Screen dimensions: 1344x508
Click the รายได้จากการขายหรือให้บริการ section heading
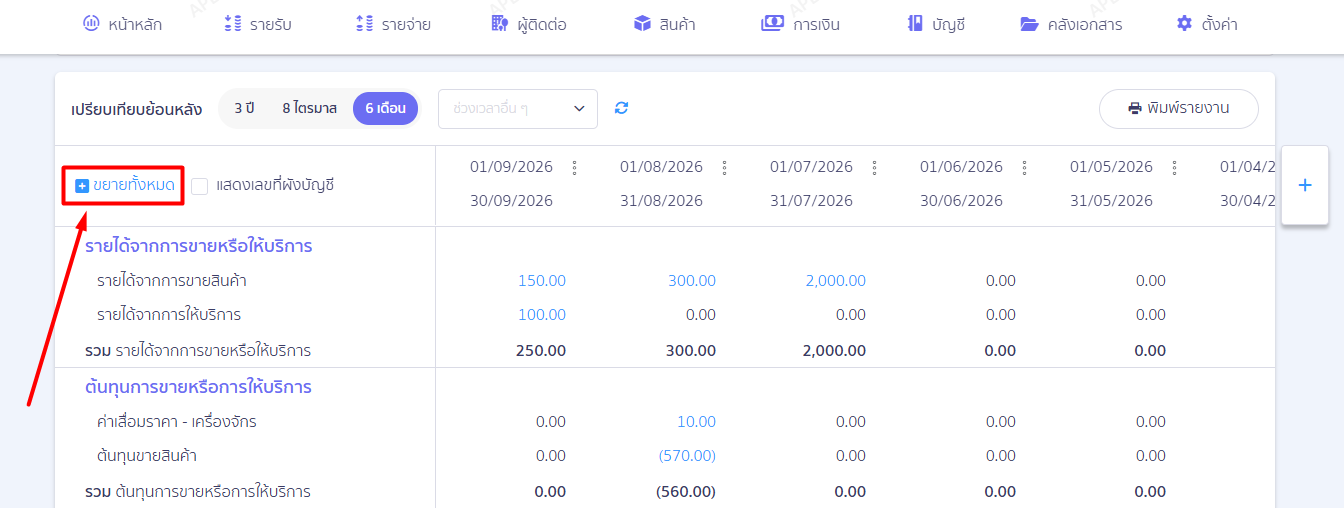198,246
